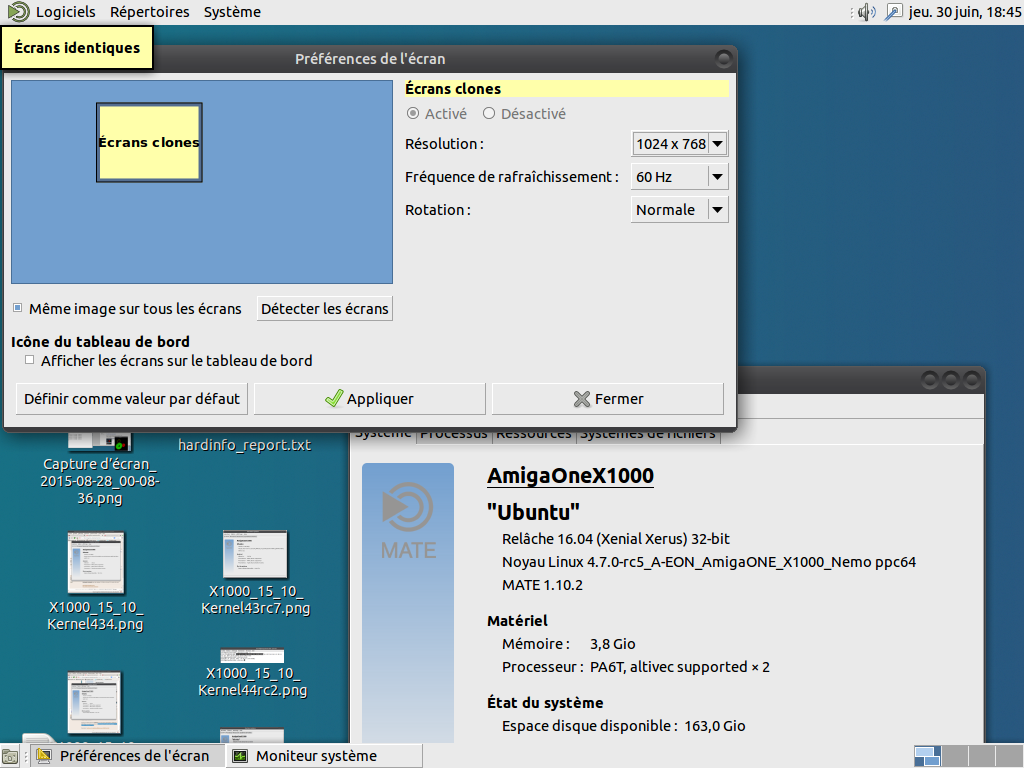Click the network connection tray icon
The height and width of the screenshot is (768, 1024).
[x=893, y=12]
